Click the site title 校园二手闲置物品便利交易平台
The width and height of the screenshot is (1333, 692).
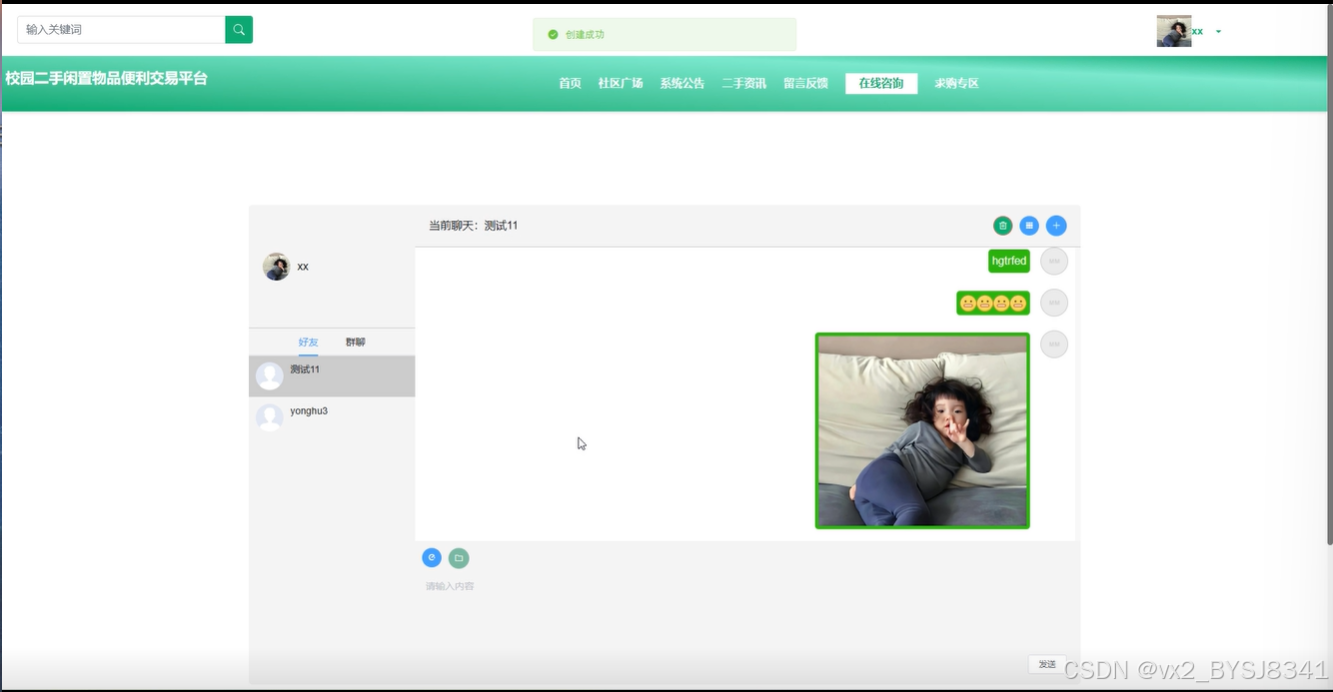(106, 78)
